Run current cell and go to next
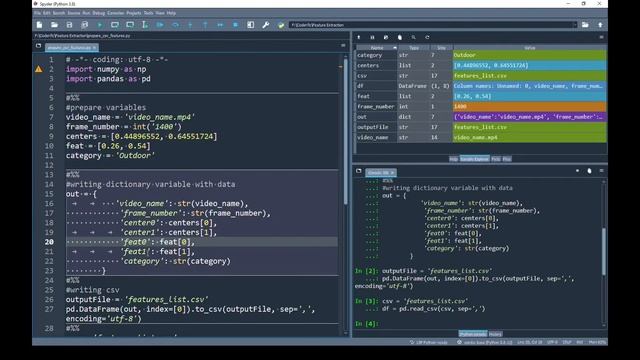640x360 pixels. 130,25
